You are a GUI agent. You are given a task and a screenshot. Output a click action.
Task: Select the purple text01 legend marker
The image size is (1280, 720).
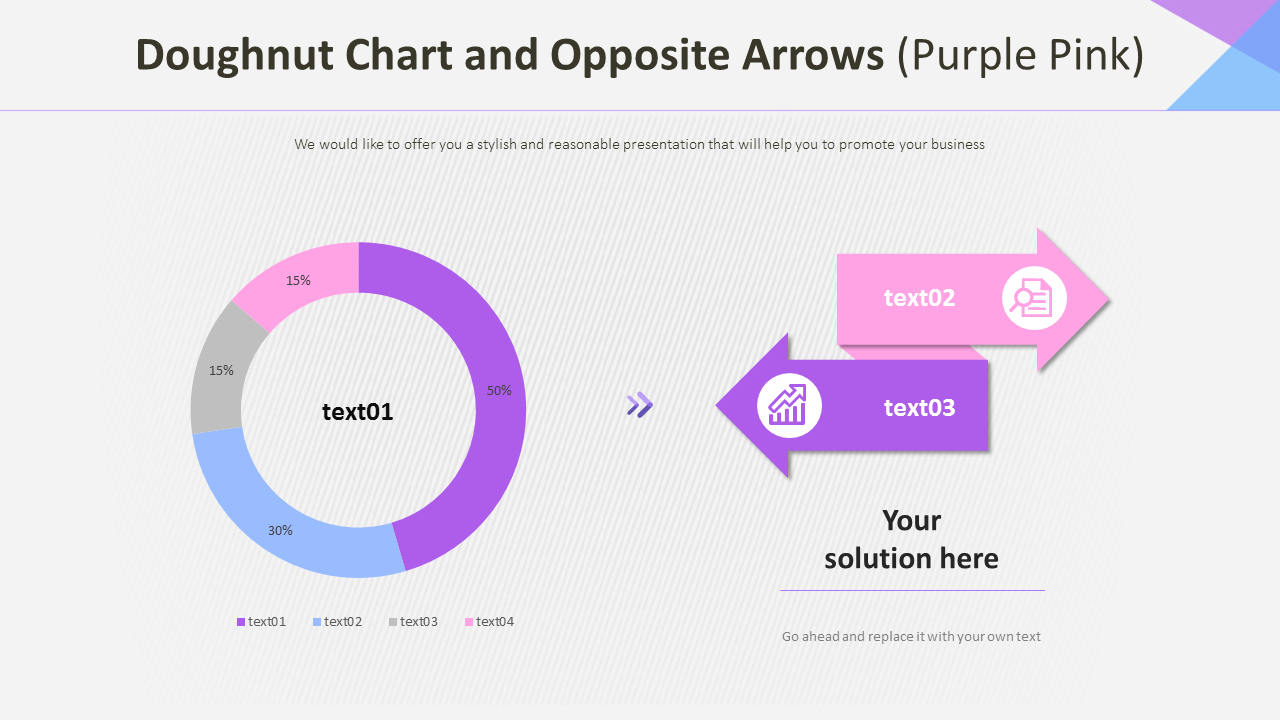pyautogui.click(x=241, y=622)
